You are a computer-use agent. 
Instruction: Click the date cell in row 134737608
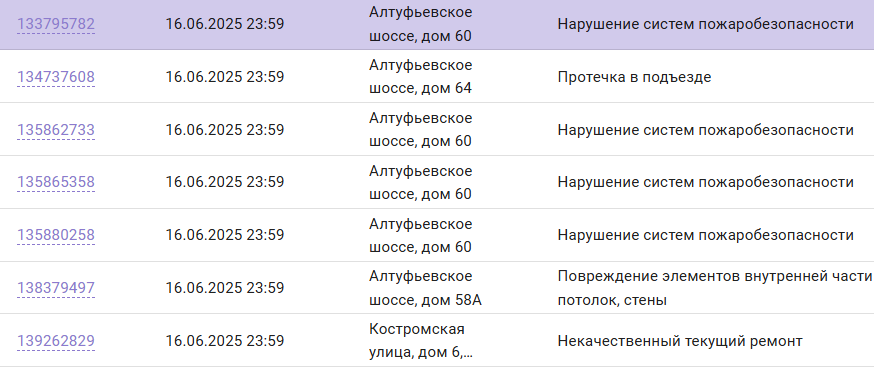click(225, 77)
